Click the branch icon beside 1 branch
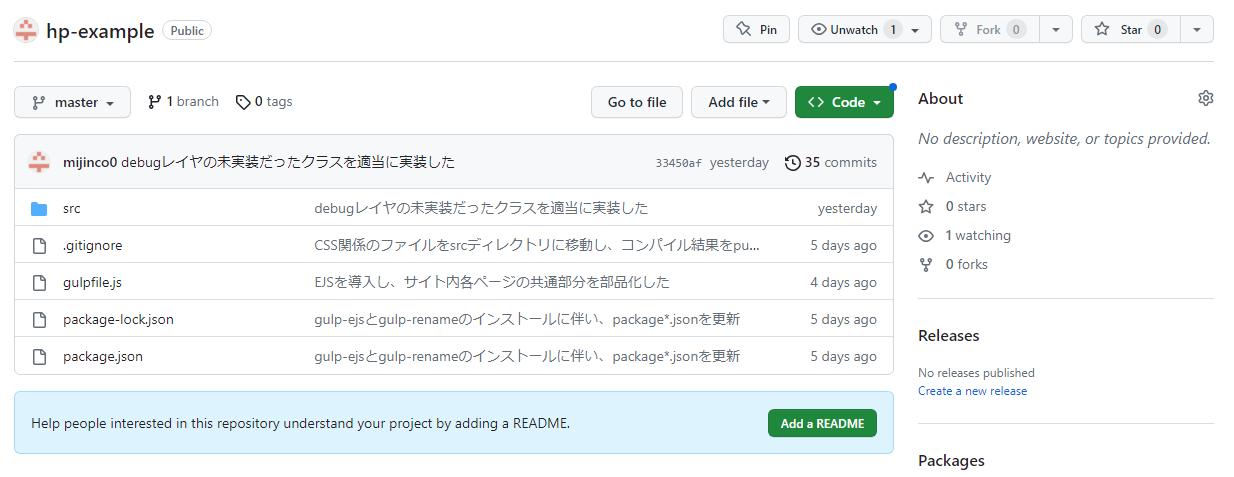This screenshot has width=1234, height=477. (x=154, y=102)
